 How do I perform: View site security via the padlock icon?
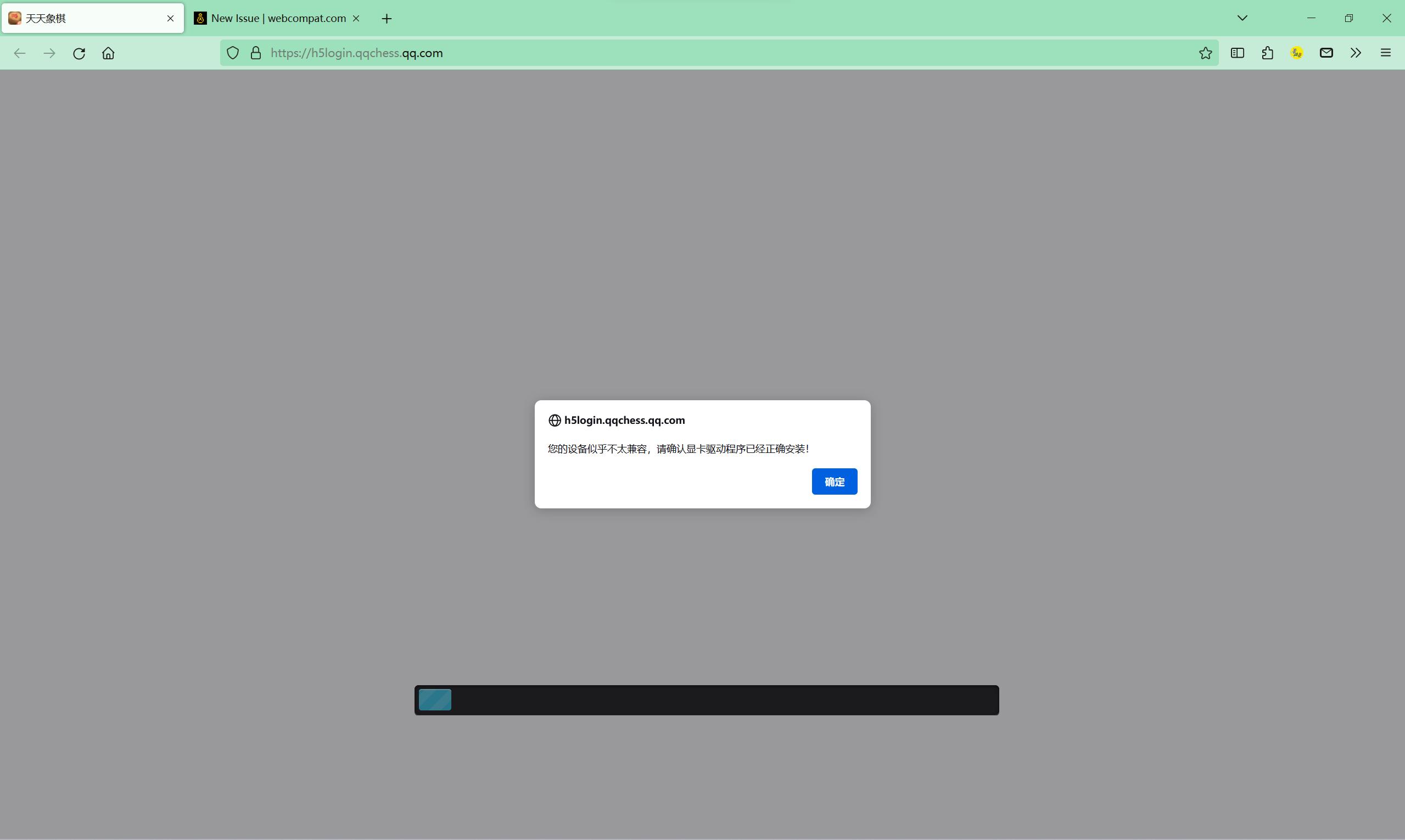(255, 53)
